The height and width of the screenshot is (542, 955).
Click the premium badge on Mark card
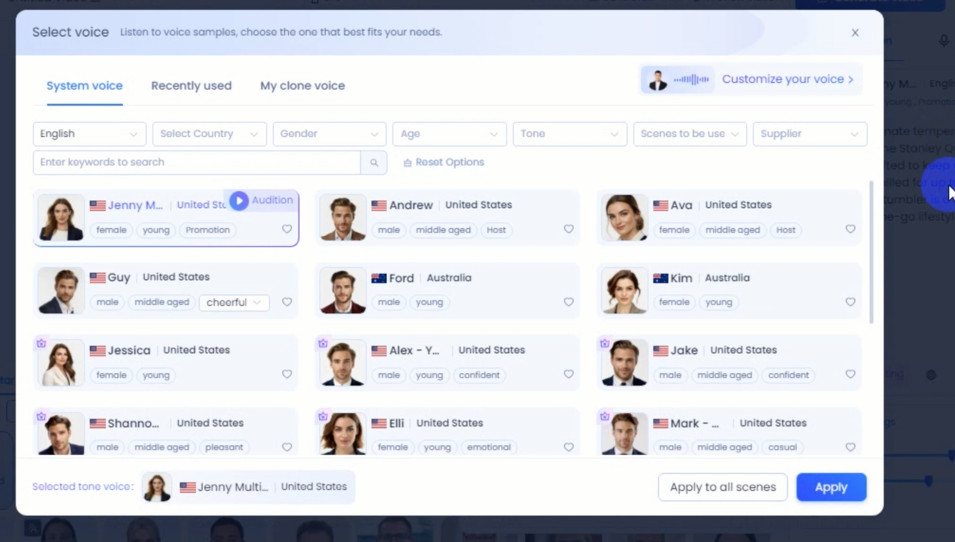[604, 417]
